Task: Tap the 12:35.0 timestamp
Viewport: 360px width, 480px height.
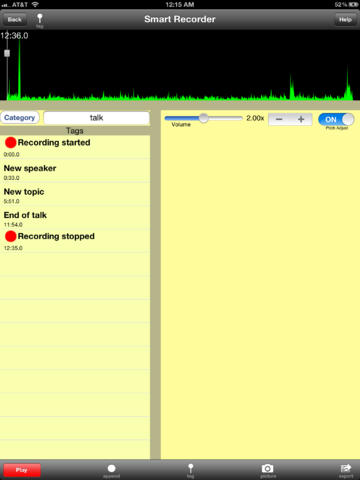Action: click(13, 248)
